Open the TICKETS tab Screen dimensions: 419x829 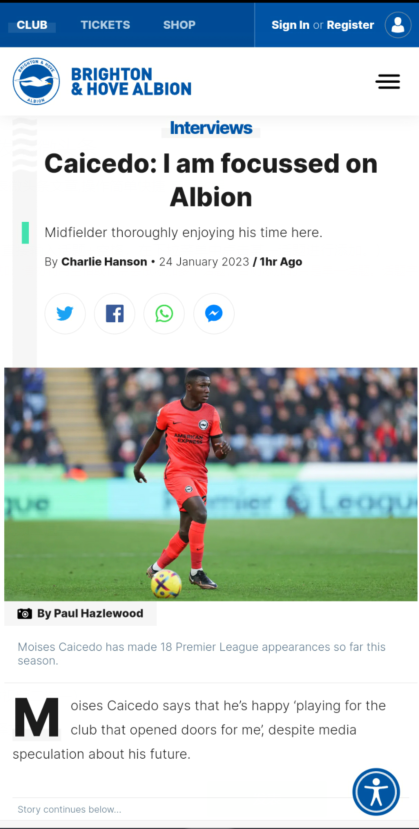tap(105, 25)
